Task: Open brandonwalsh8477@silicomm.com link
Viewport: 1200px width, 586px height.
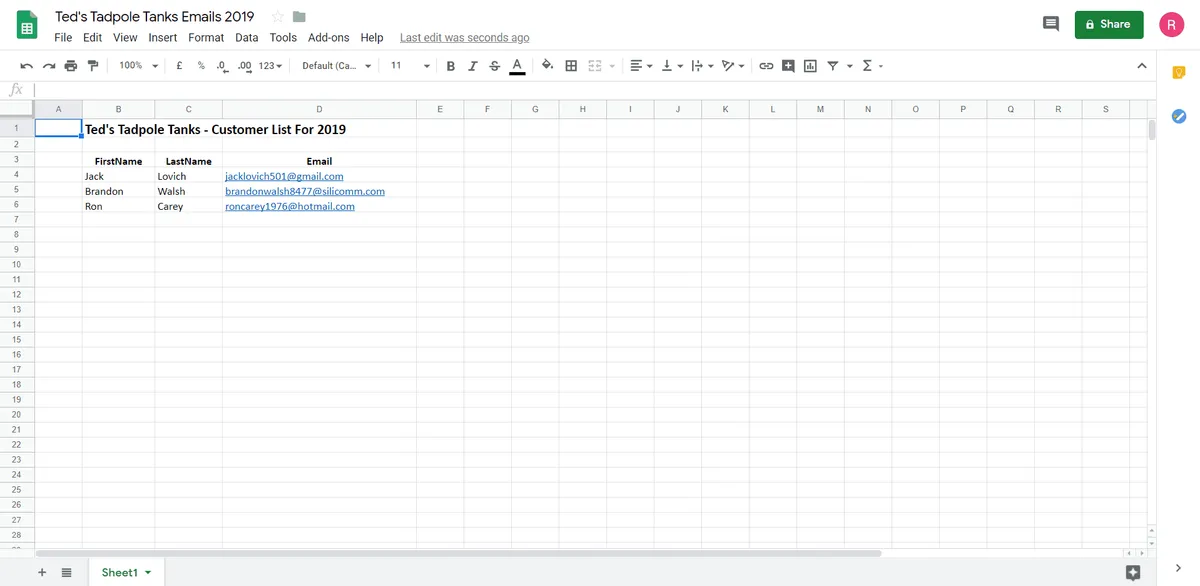Action: 305,191
